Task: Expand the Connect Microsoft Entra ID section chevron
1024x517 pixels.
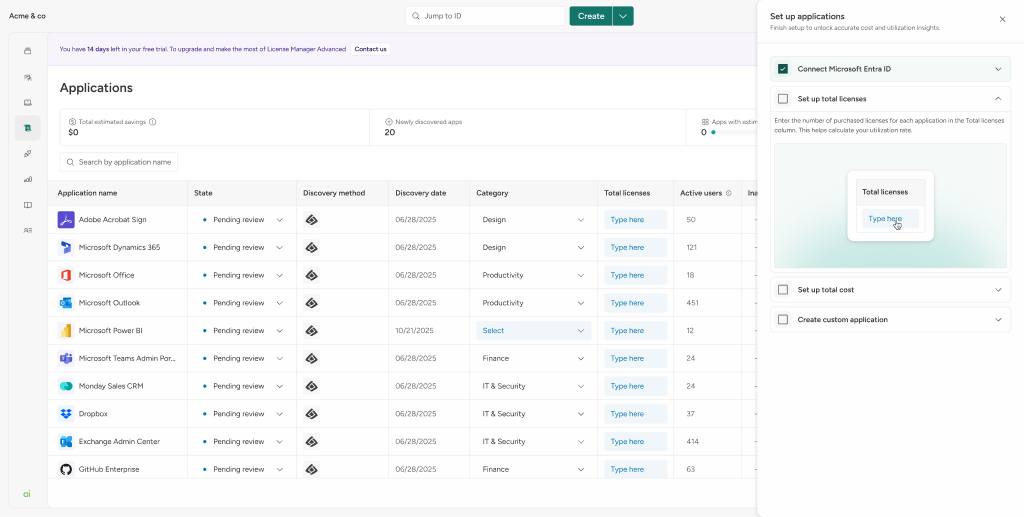Action: click(x=998, y=69)
